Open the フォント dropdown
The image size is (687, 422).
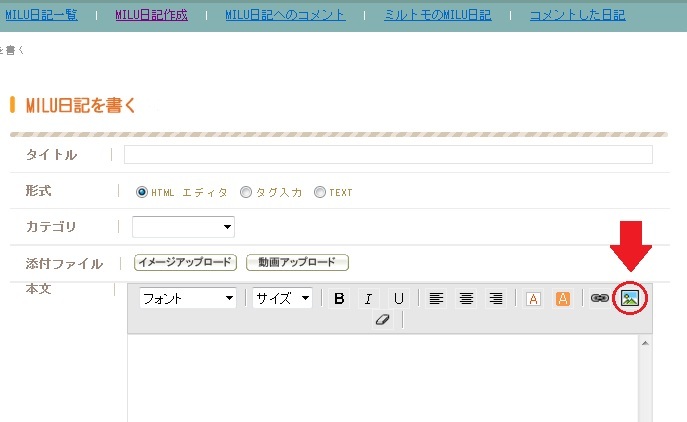[x=187, y=298]
